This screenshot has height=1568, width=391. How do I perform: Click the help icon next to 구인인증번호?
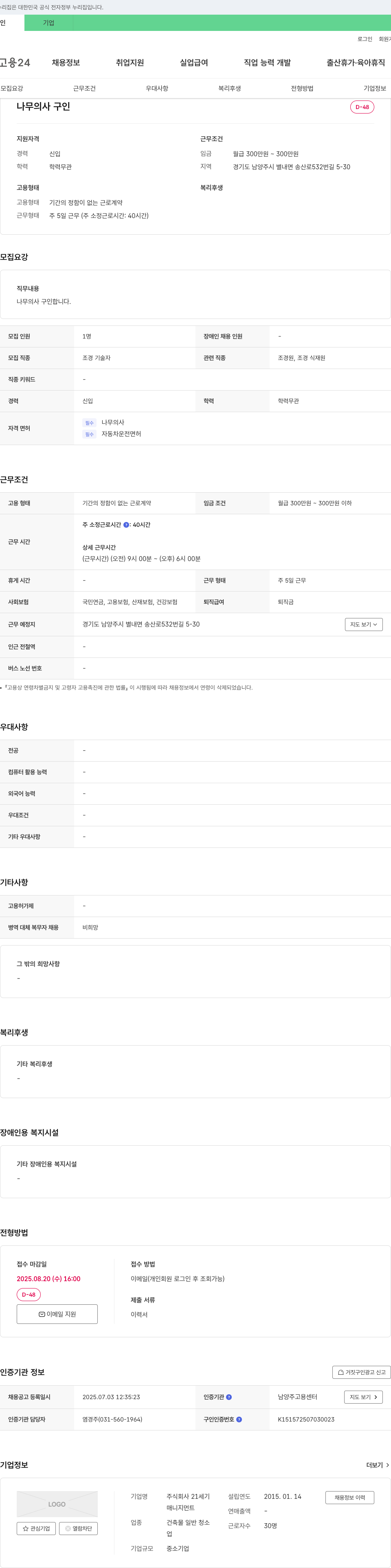pyautogui.click(x=239, y=1419)
